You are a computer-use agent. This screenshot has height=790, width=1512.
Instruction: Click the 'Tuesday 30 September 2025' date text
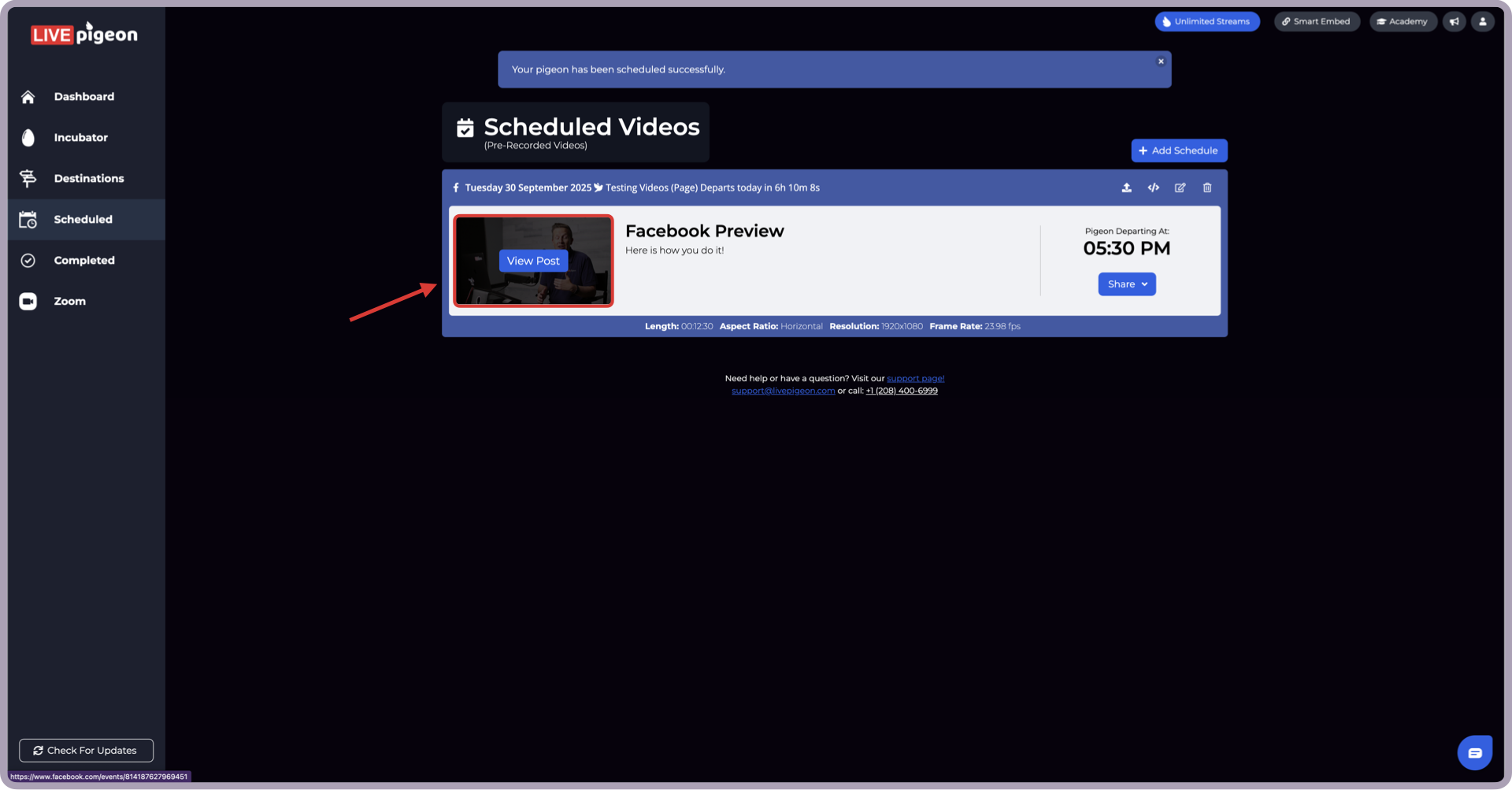(528, 188)
